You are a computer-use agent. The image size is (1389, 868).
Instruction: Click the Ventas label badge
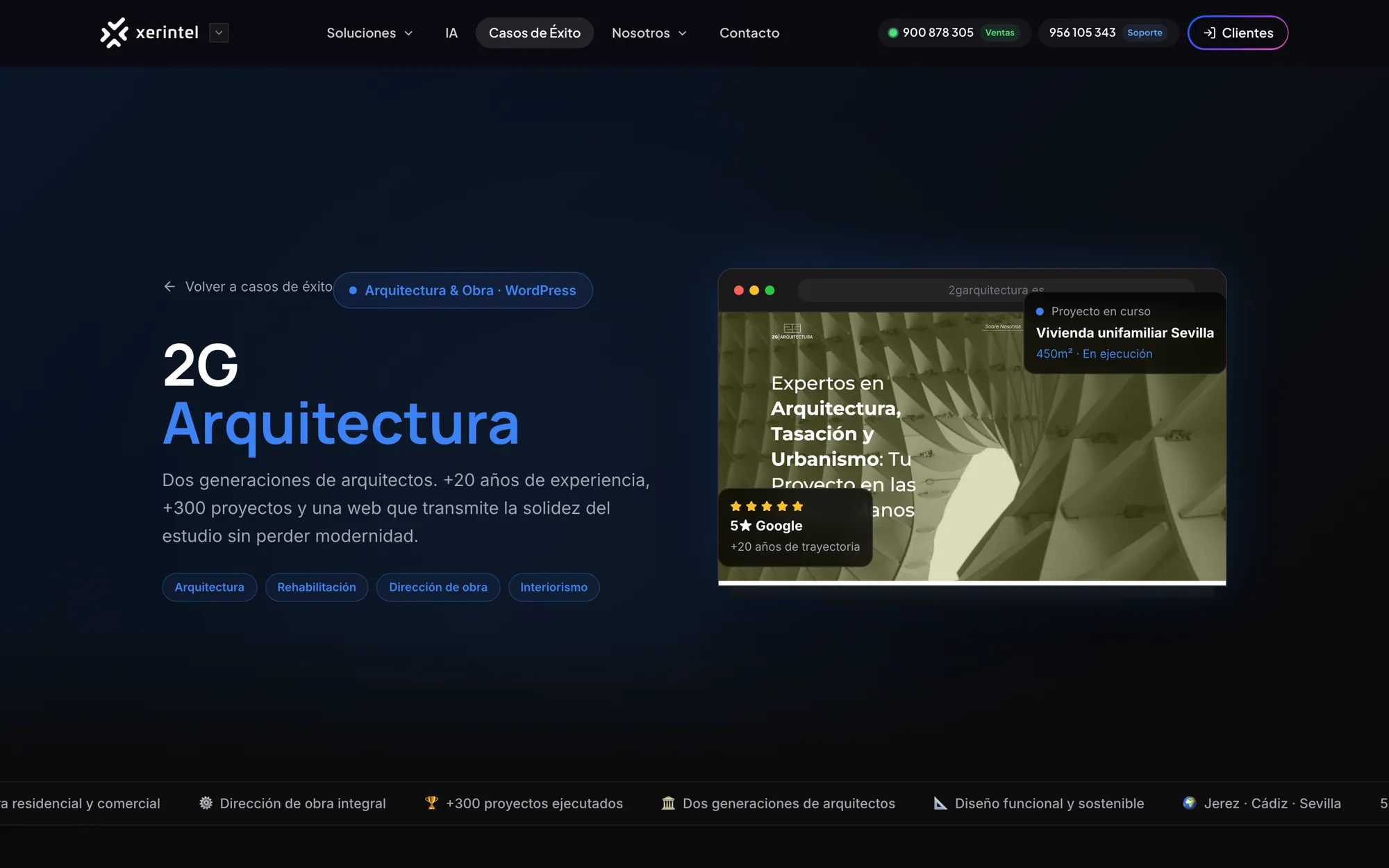(x=999, y=33)
